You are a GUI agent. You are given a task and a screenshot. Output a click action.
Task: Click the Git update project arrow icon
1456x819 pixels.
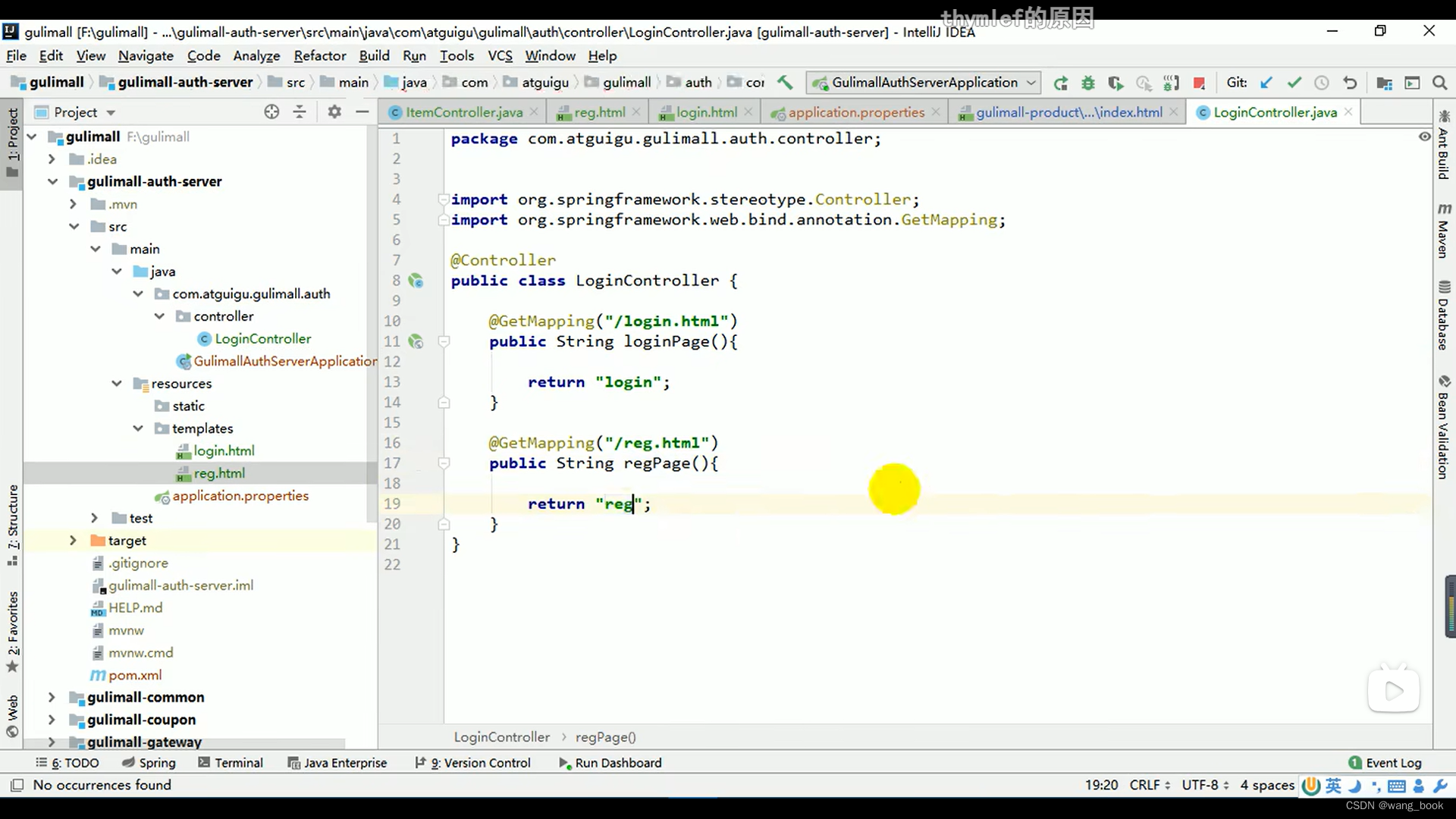click(x=1266, y=83)
